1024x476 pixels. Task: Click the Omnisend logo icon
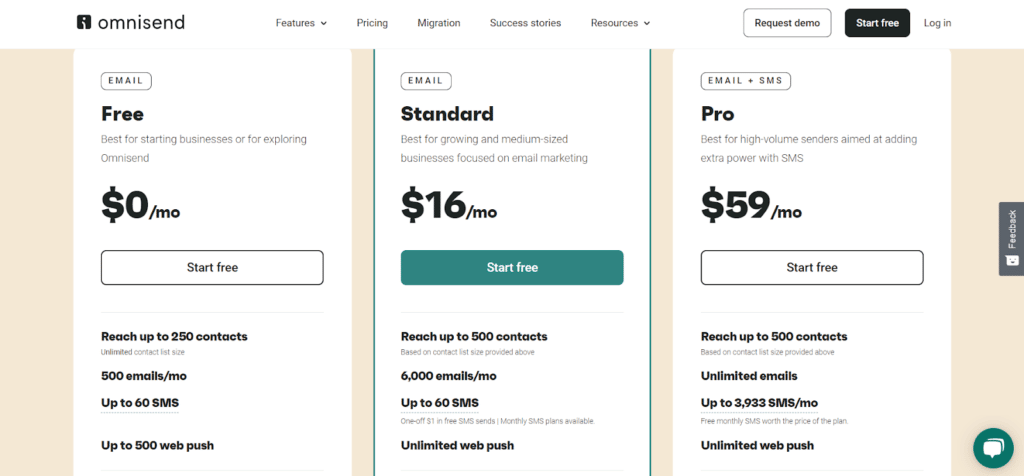(84, 23)
